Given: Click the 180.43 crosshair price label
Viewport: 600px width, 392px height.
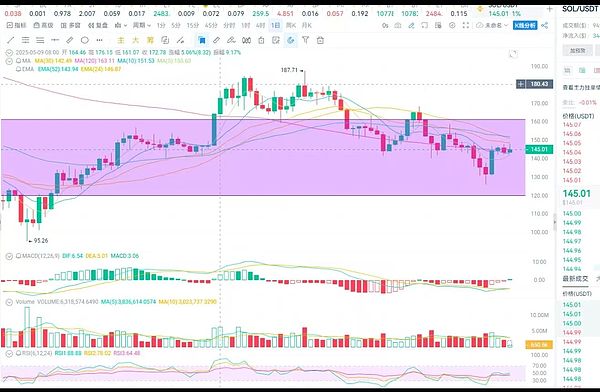Looking at the screenshot, I should click(x=539, y=84).
